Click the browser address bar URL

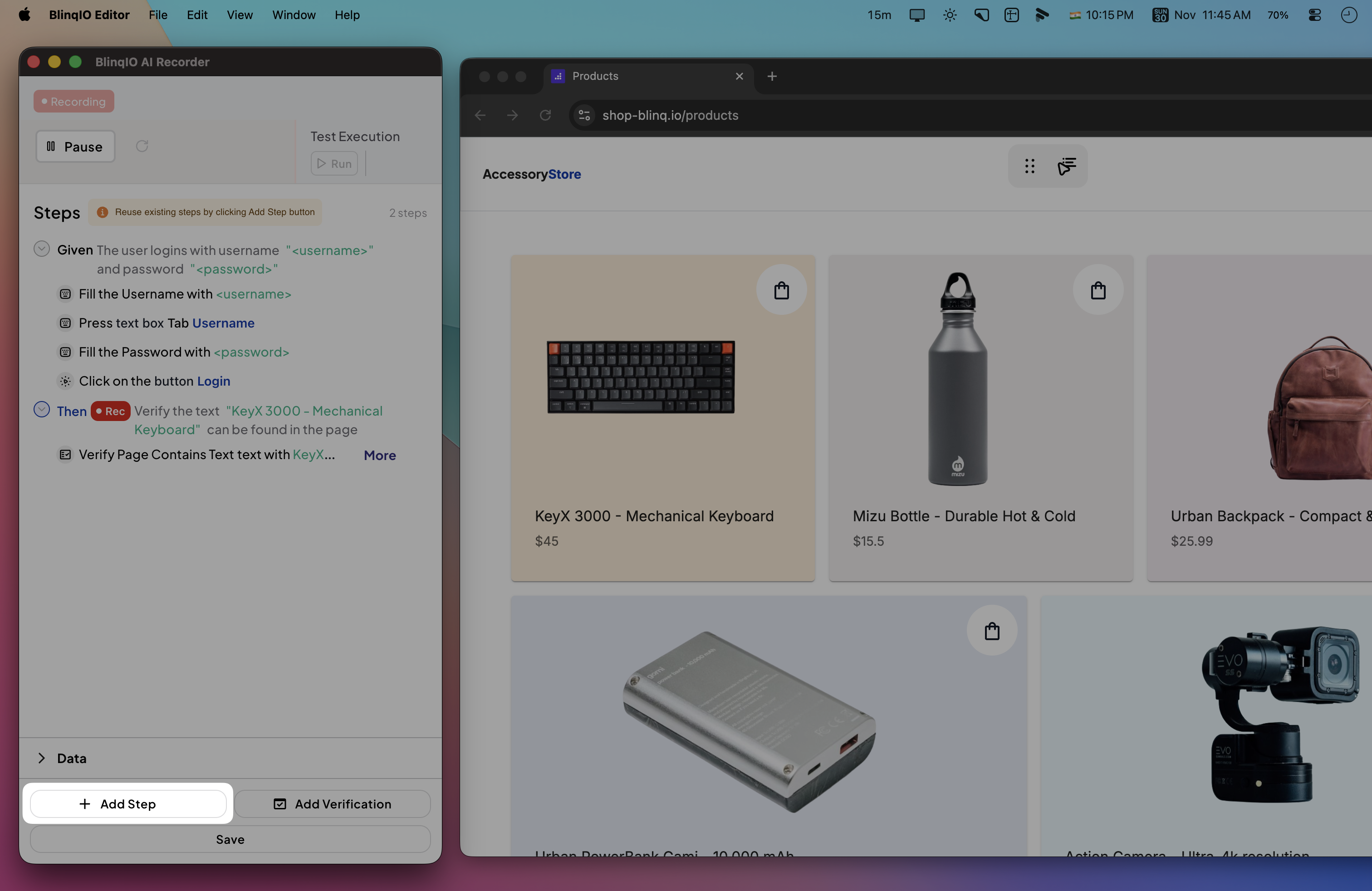coord(670,115)
